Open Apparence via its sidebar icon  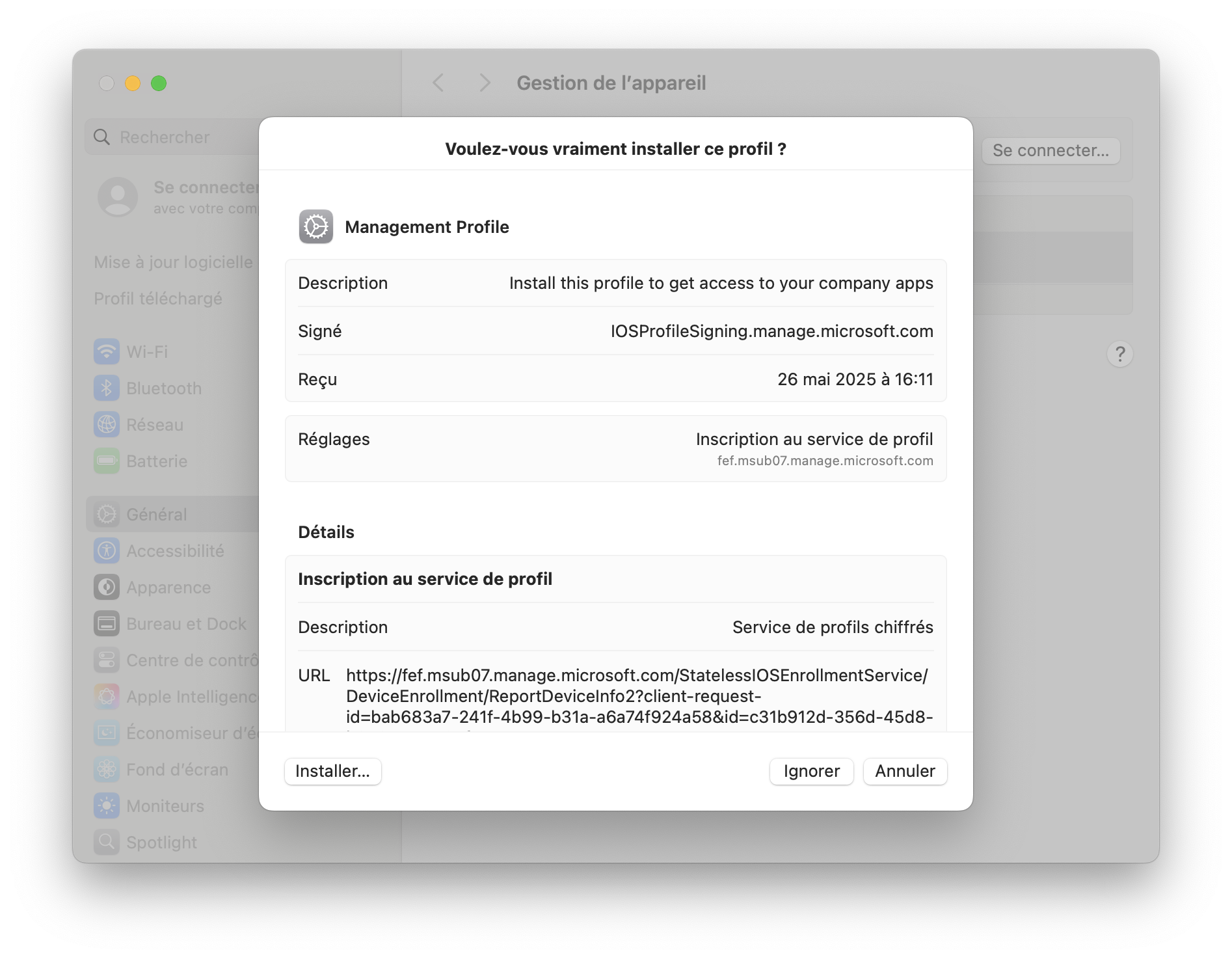click(107, 588)
